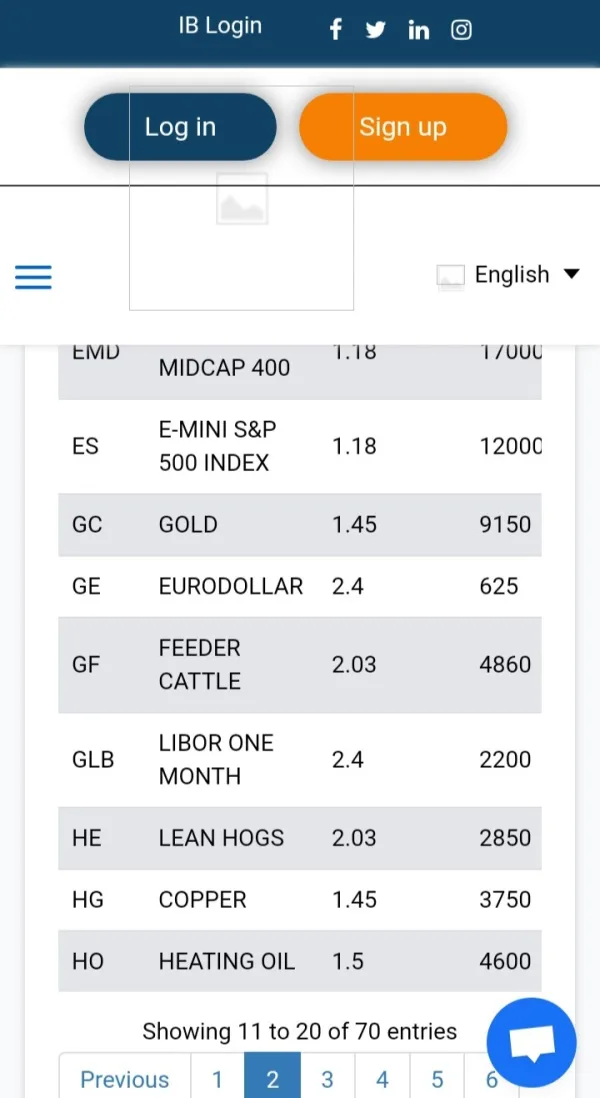The height and width of the screenshot is (1098, 600).
Task: Click the broken logo image placeholder
Action: (242, 198)
